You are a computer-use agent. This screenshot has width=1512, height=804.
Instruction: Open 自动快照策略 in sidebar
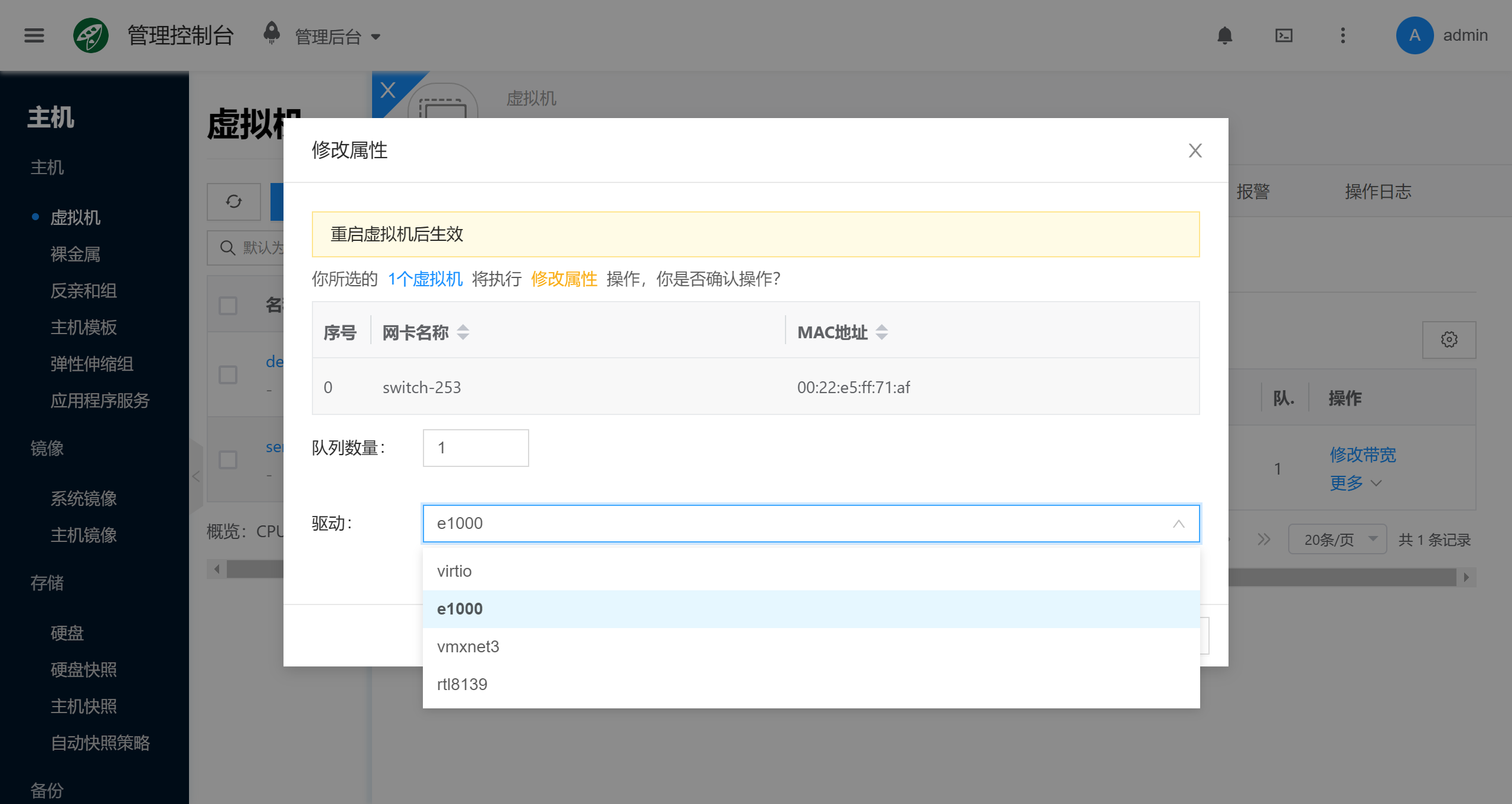[x=100, y=743]
